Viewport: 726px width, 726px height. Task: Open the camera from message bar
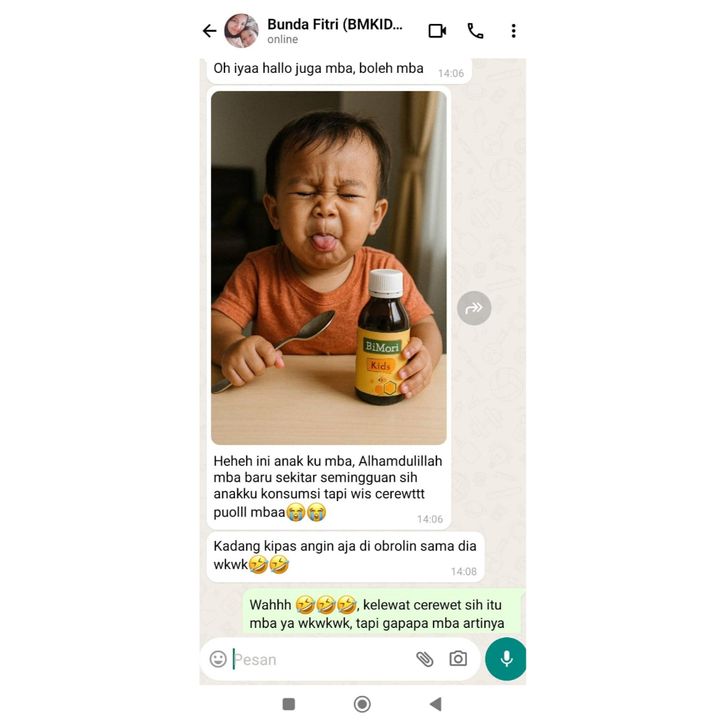[x=458, y=659]
